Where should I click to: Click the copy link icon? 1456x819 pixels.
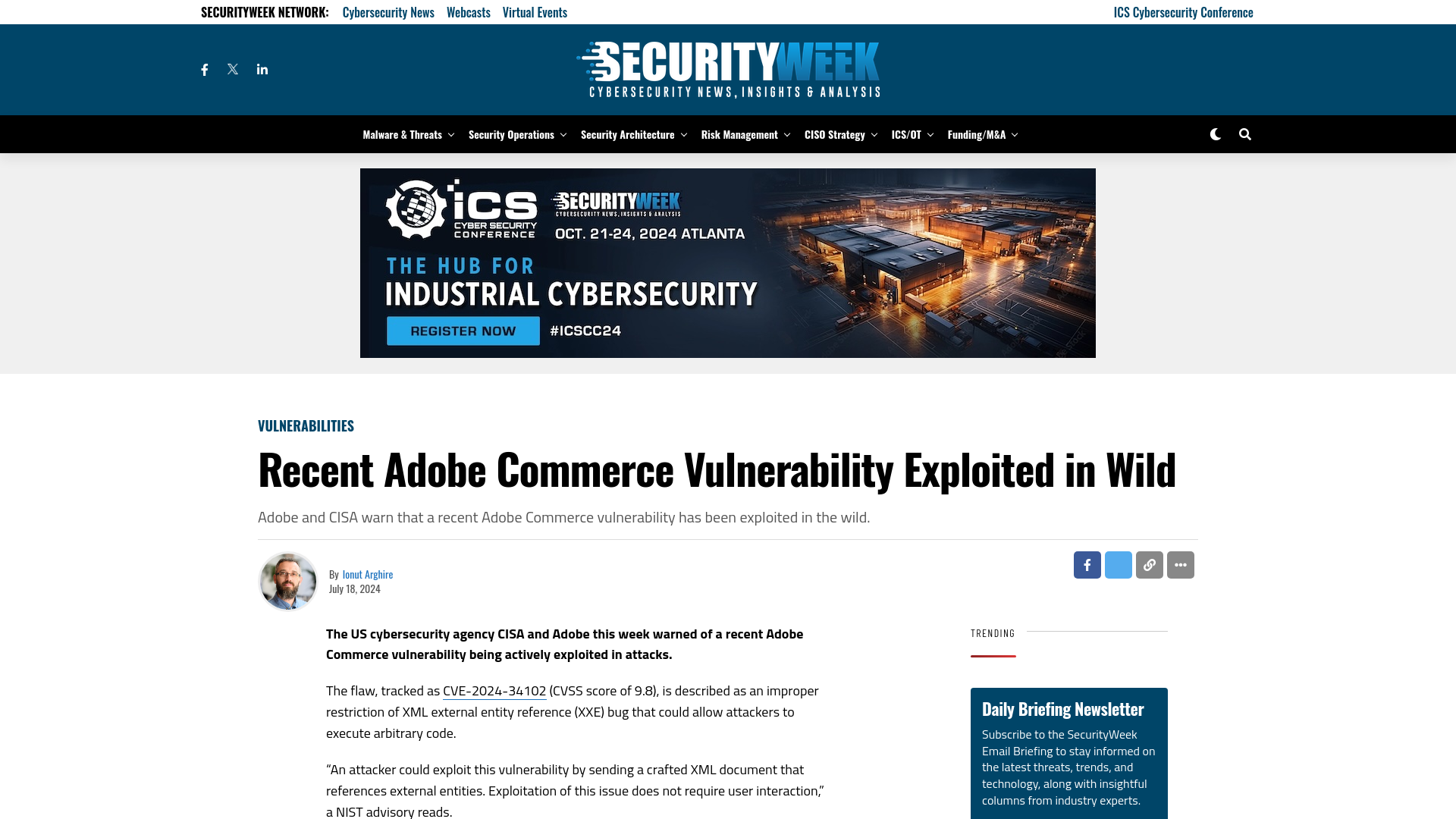tap(1149, 564)
